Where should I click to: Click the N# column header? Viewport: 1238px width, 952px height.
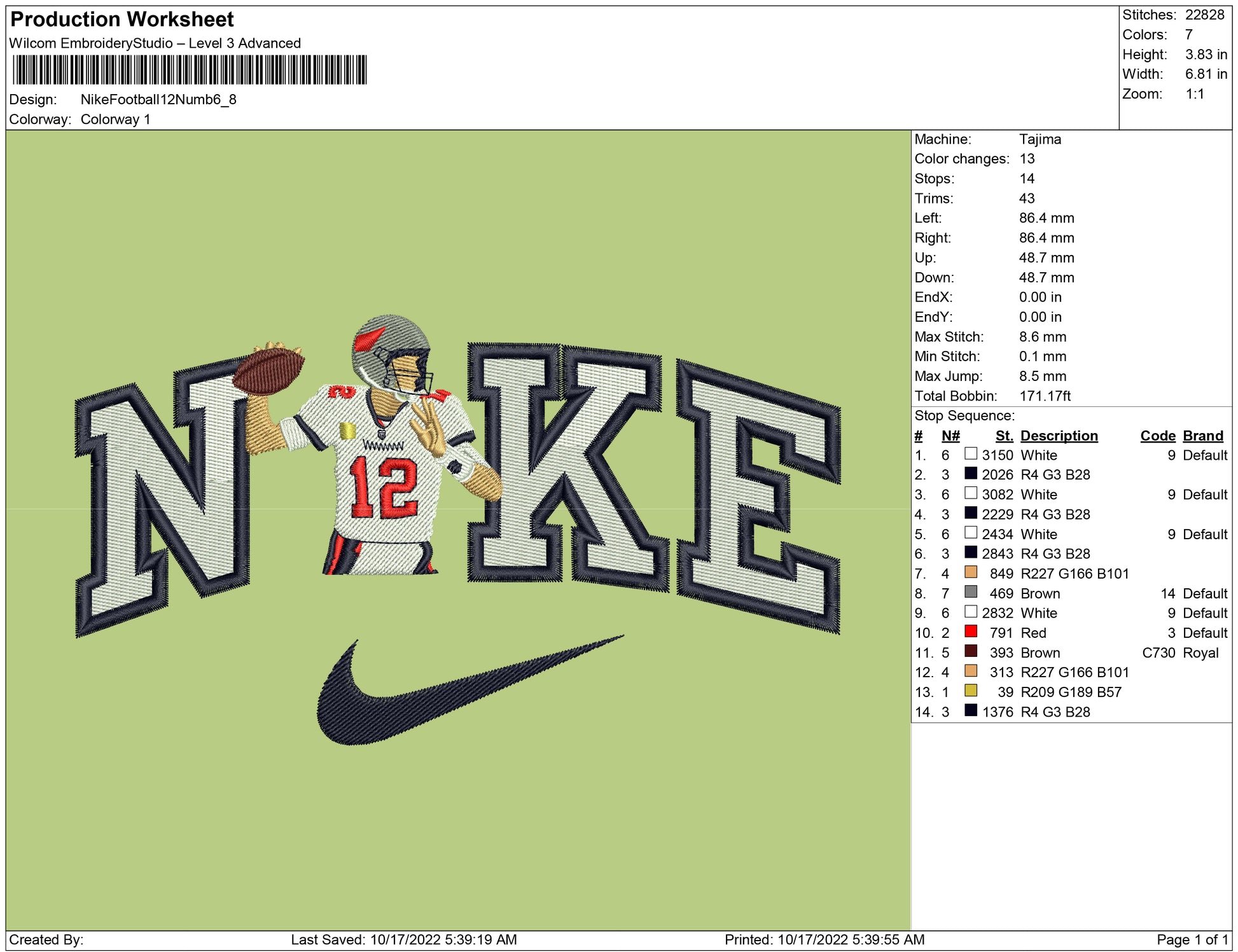coord(950,436)
